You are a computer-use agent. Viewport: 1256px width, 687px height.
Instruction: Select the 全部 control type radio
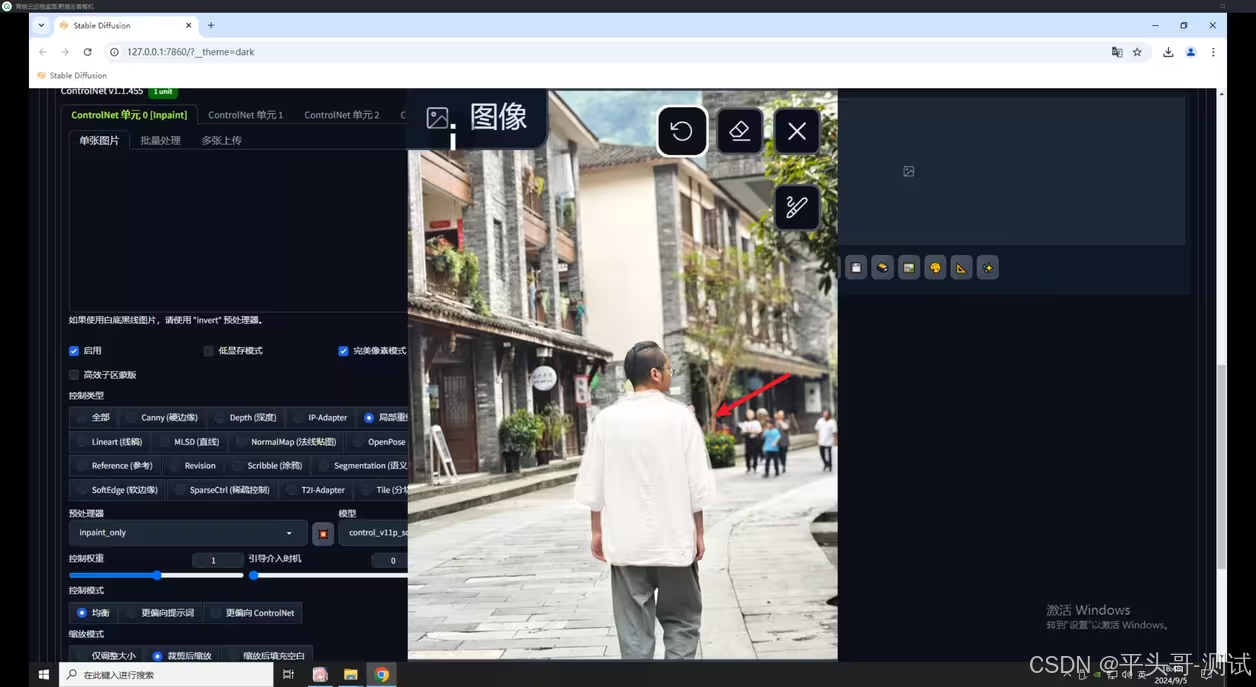[x=94, y=417]
